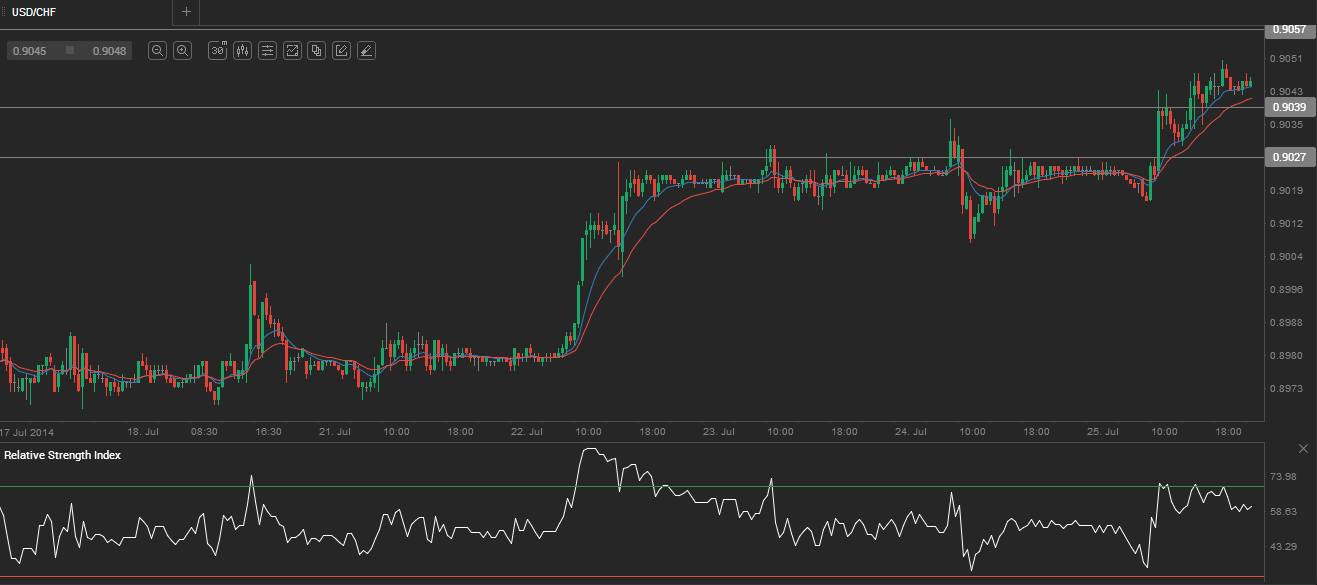Select the pencil edit drawing tool
Screen dimensions: 1317x585
point(342,50)
